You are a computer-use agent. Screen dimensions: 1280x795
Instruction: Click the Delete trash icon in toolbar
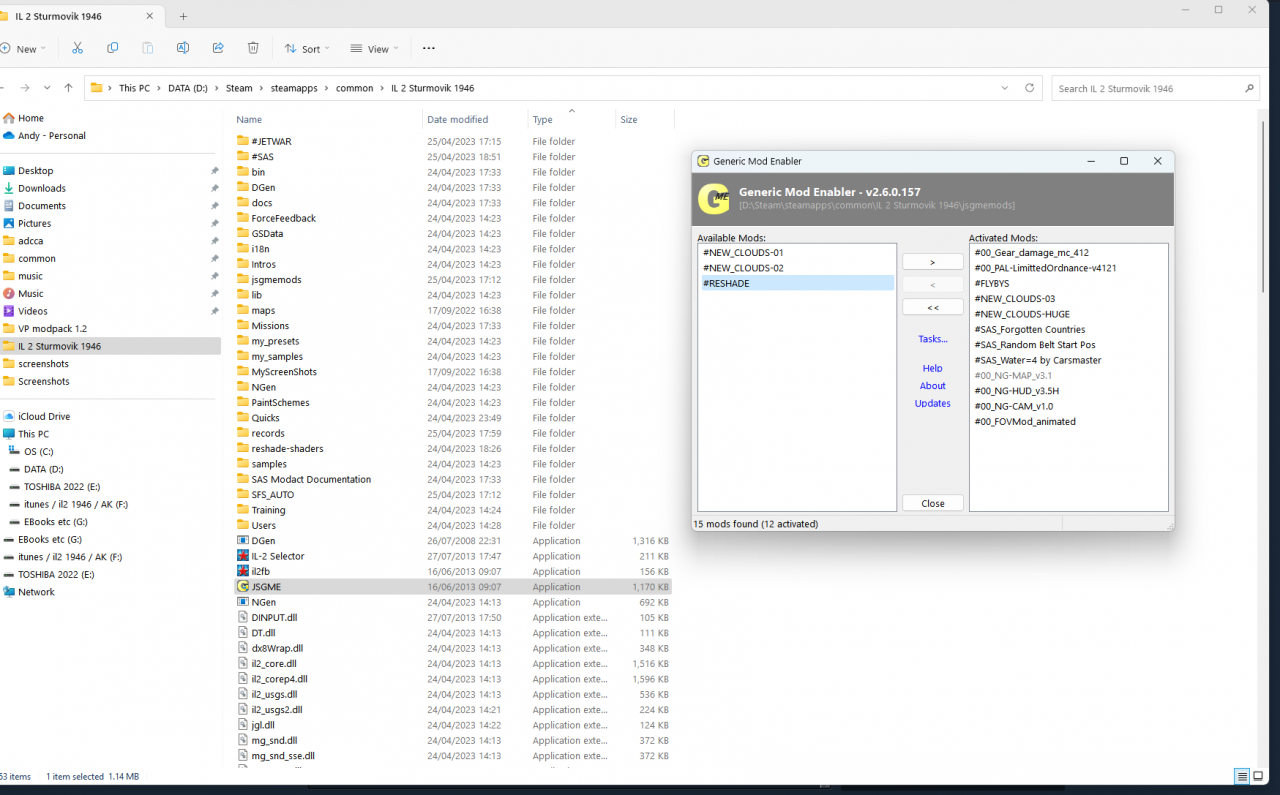[x=253, y=48]
